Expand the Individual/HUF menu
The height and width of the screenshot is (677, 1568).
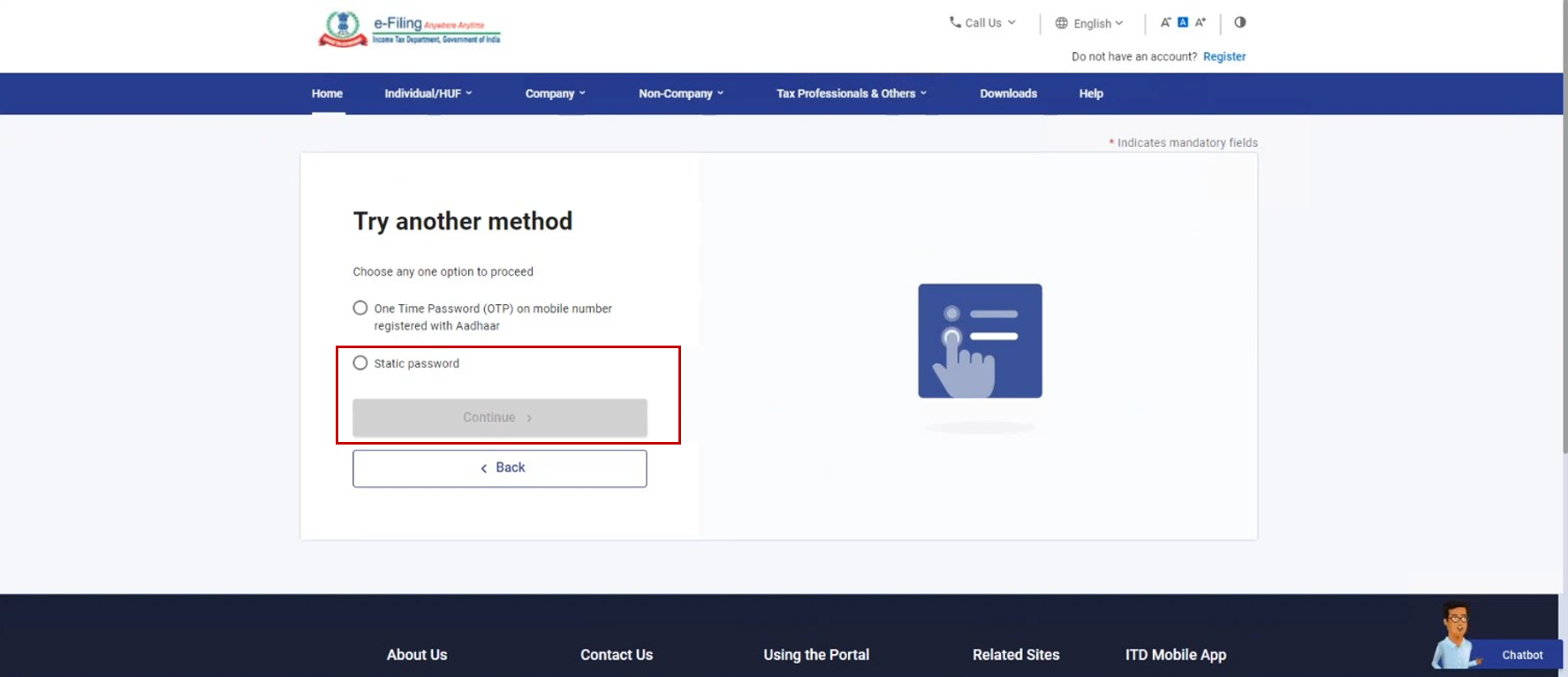[428, 94]
